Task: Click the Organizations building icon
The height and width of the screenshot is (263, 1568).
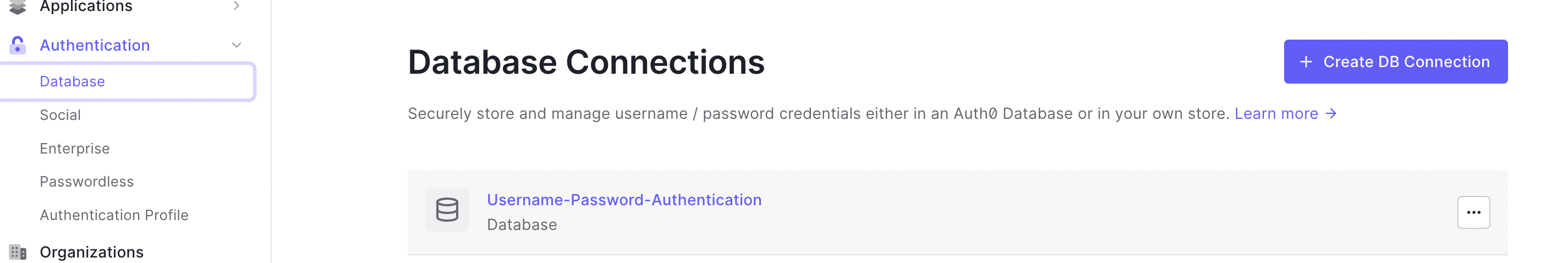Action: [18, 252]
